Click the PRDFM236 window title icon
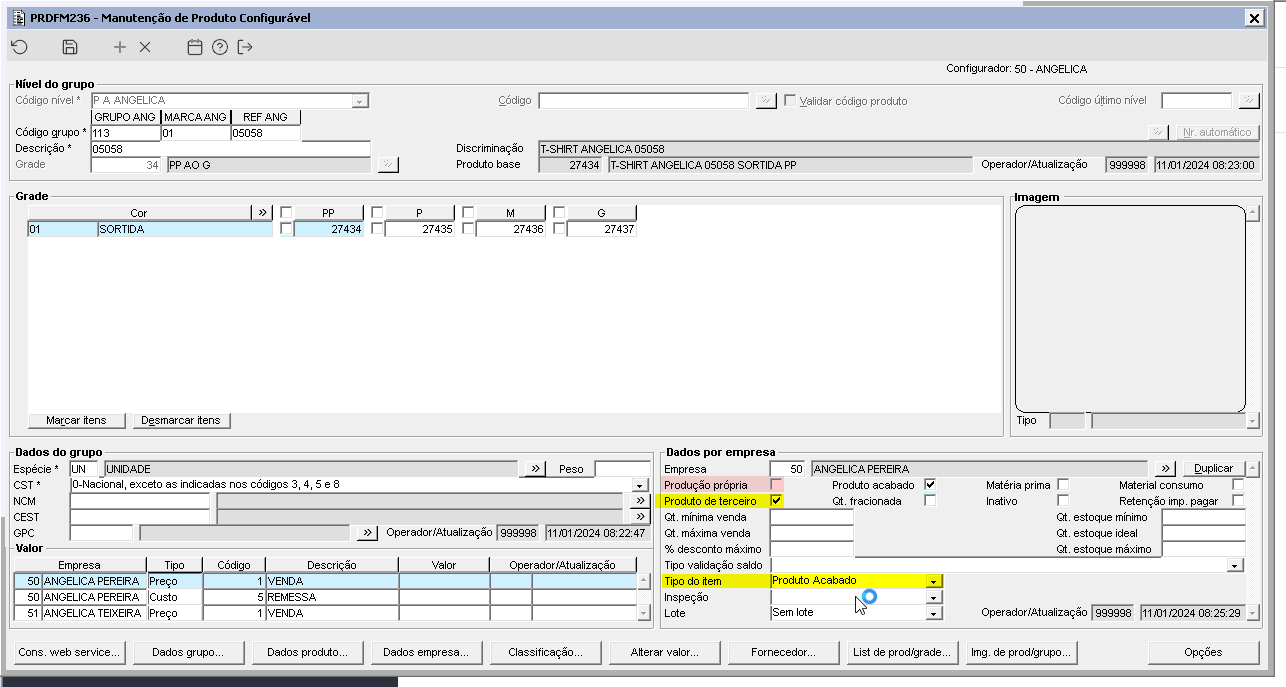1286x687 pixels. [x=17, y=17]
